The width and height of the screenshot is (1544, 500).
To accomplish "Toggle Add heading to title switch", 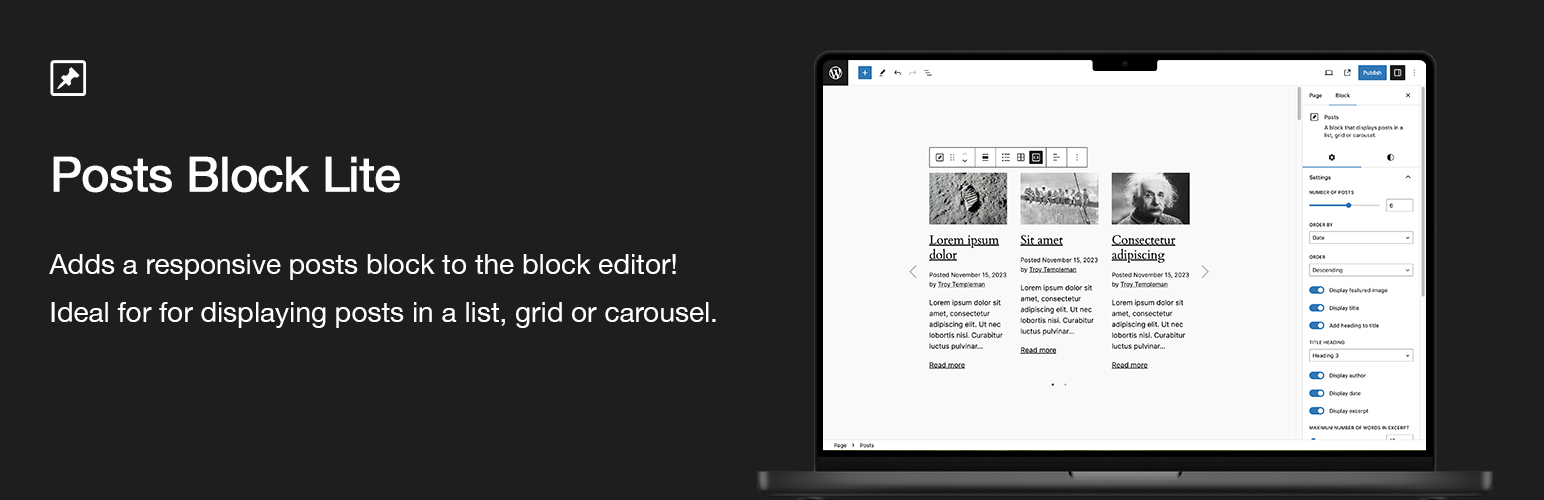I will (x=1317, y=325).
